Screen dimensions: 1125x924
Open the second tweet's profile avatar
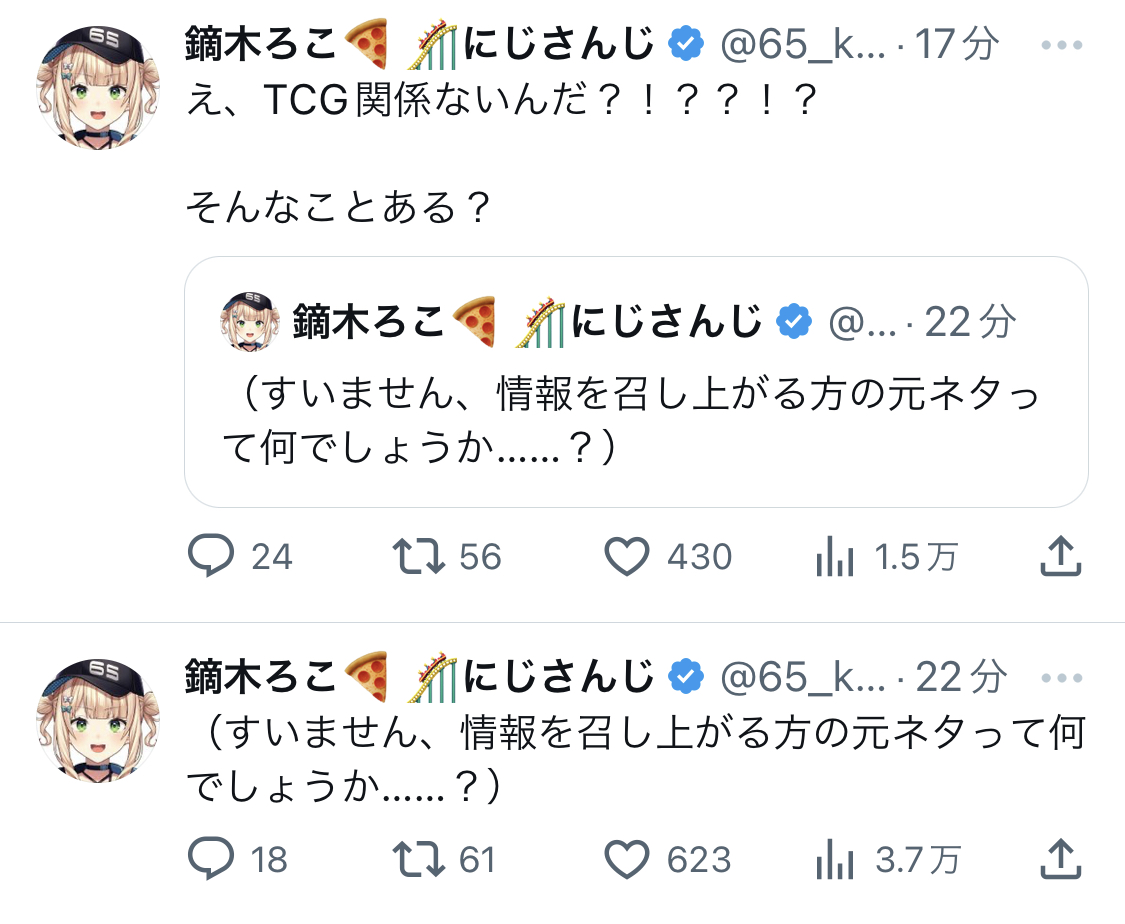[x=97, y=721]
